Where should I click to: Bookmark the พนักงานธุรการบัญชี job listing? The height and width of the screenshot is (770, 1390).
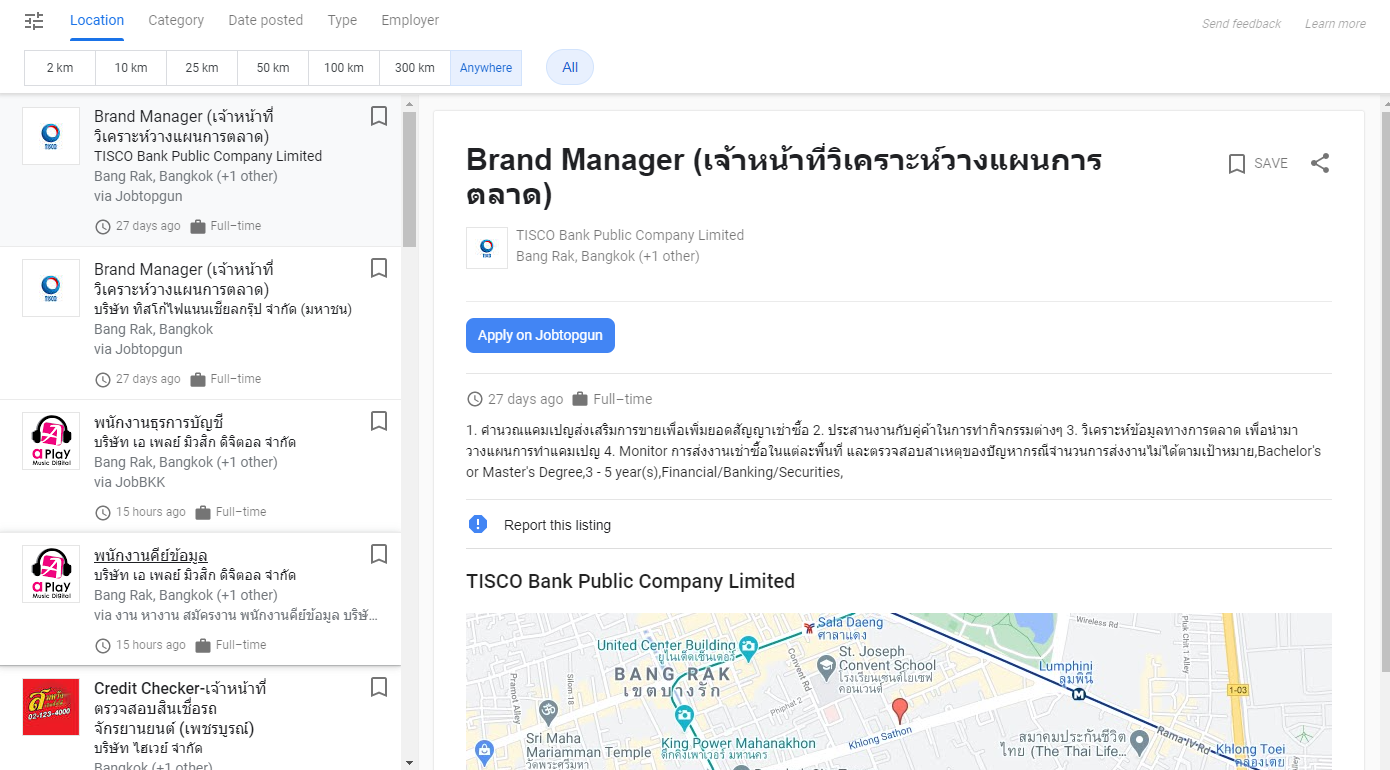tap(379, 421)
